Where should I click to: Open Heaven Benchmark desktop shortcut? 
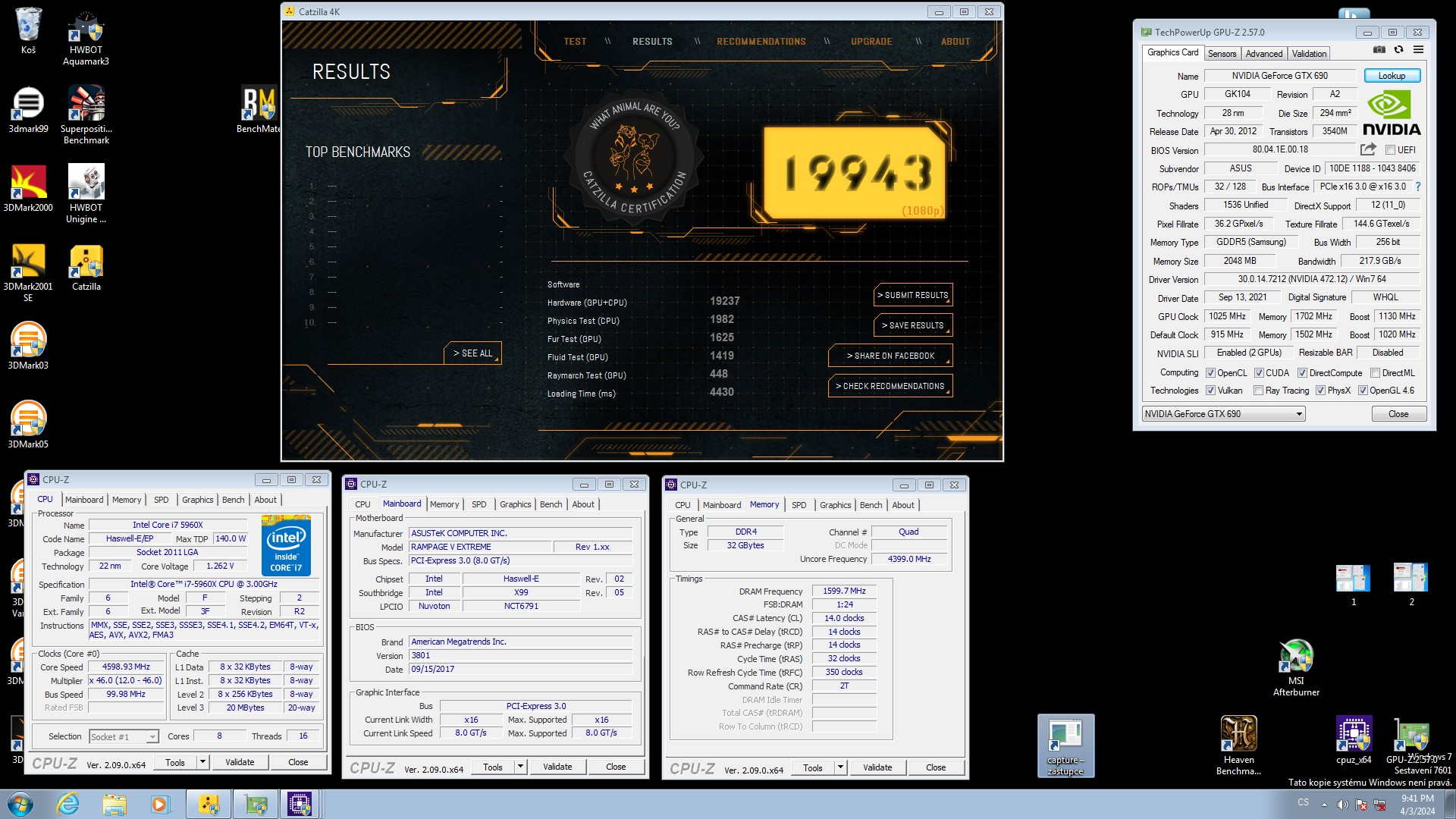click(x=1238, y=745)
